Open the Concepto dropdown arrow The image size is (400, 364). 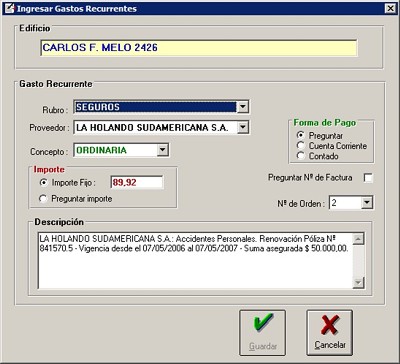point(163,150)
